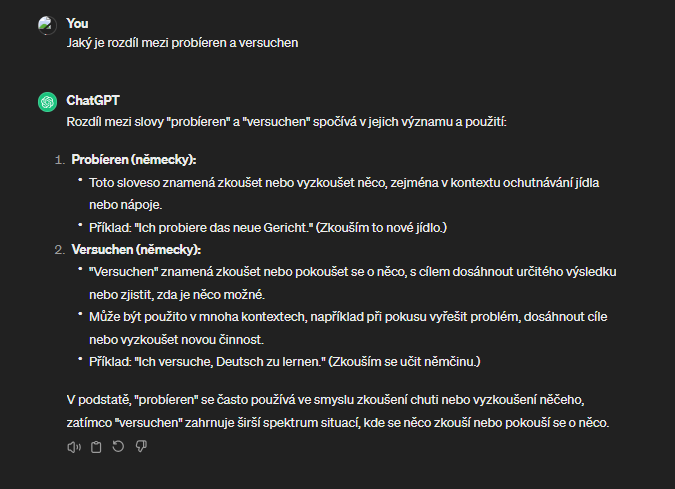Click the "Versuchen (německy):" list heading
This screenshot has height=489, width=675.
(x=136, y=249)
